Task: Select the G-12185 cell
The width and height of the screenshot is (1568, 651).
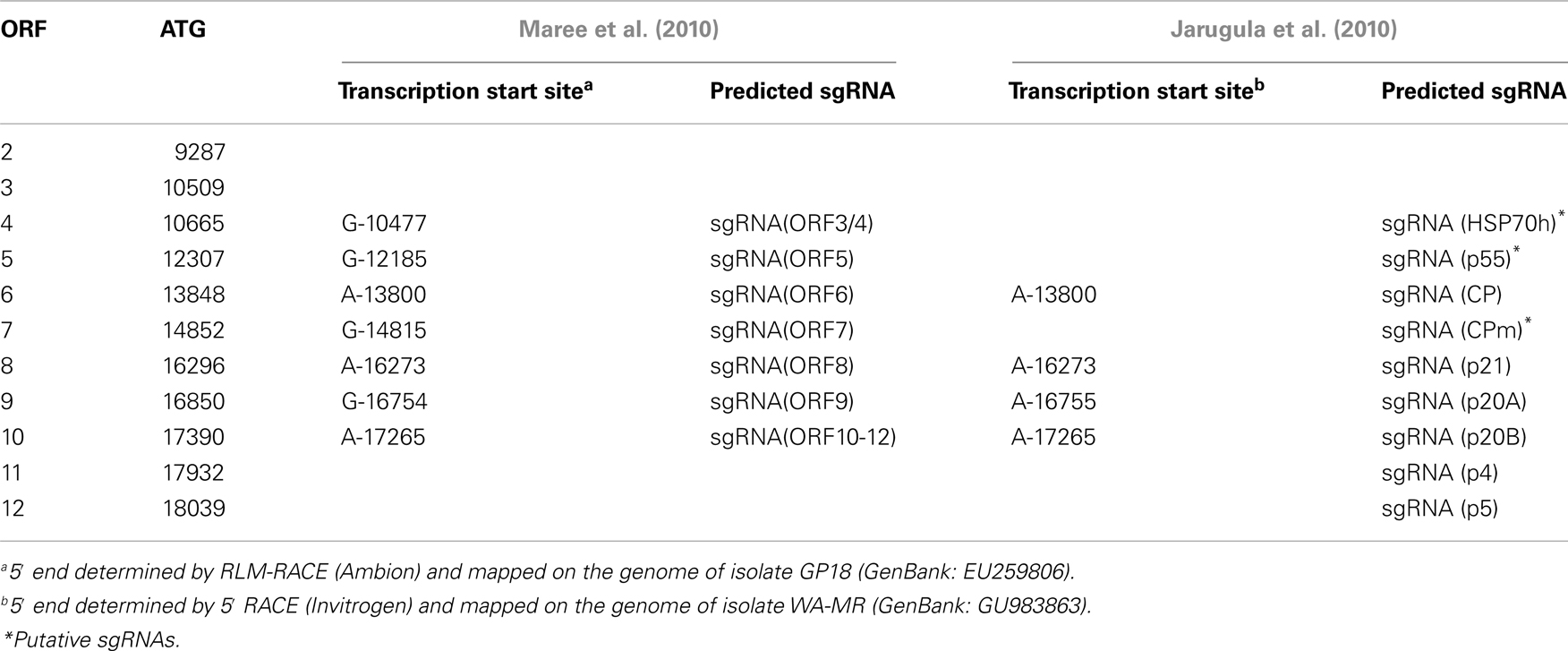Action: [384, 259]
